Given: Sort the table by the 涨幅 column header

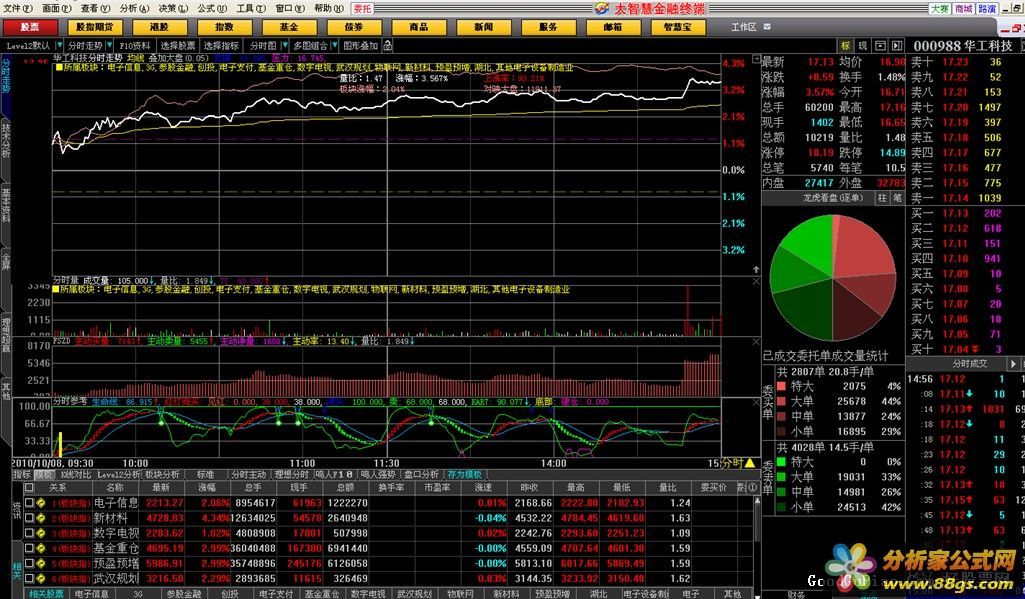Looking at the screenshot, I should pyautogui.click(x=207, y=487).
